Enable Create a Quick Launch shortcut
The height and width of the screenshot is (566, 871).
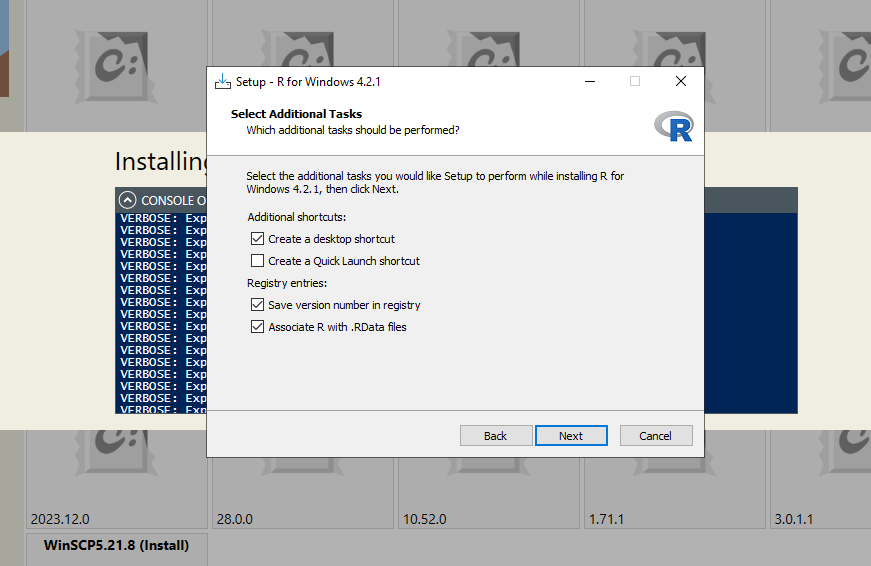[x=257, y=261]
